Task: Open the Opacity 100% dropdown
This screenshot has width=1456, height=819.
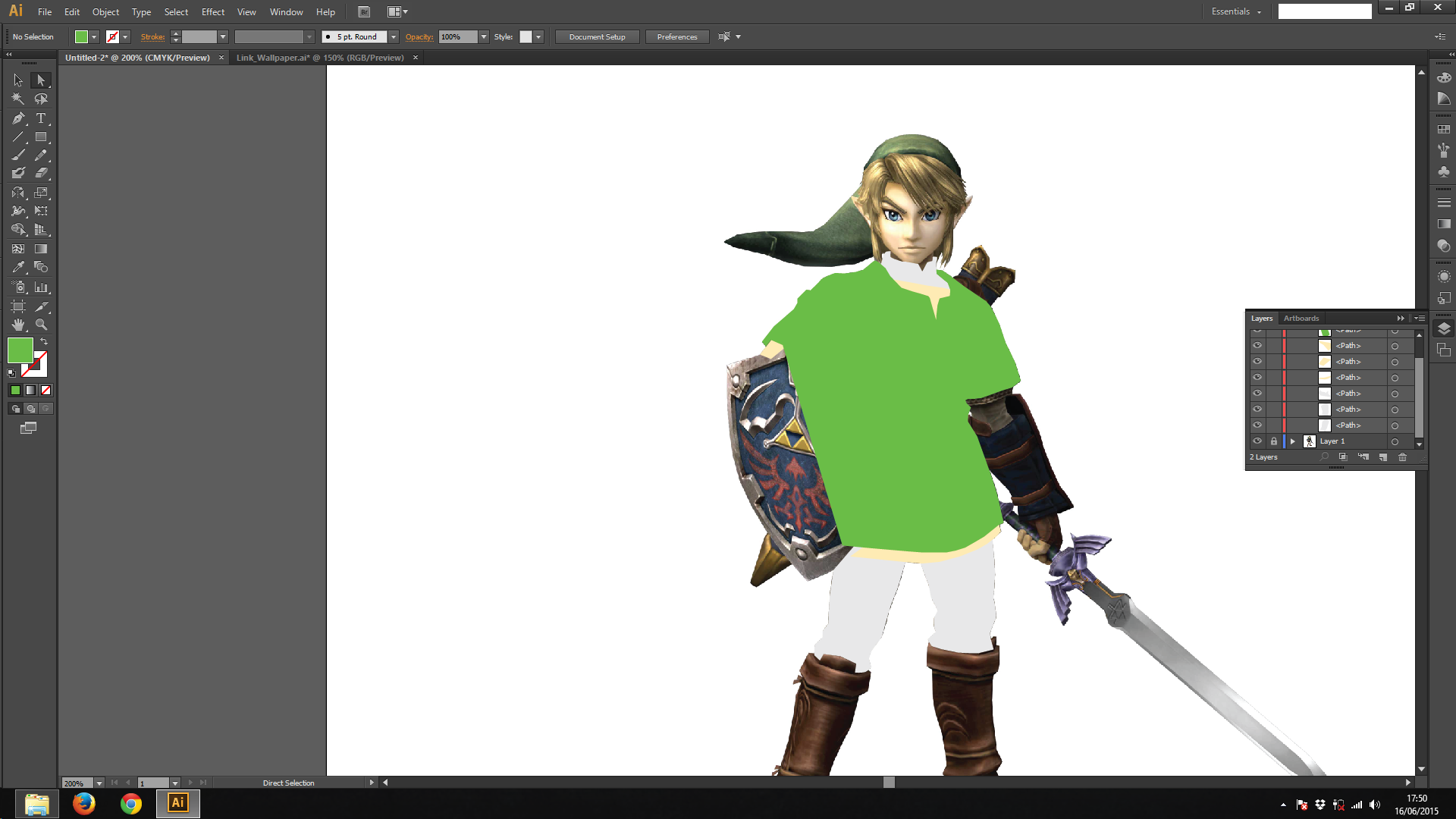Action: pyautogui.click(x=484, y=37)
